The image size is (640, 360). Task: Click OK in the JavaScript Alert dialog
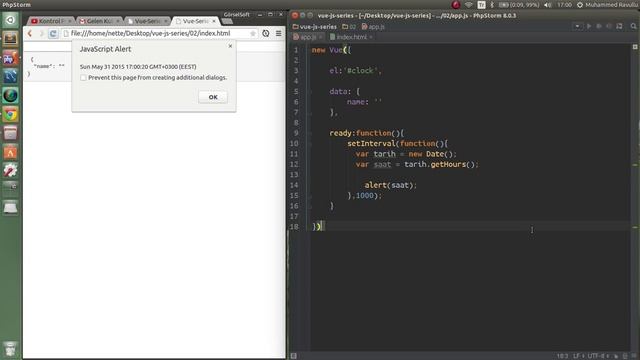coord(213,97)
